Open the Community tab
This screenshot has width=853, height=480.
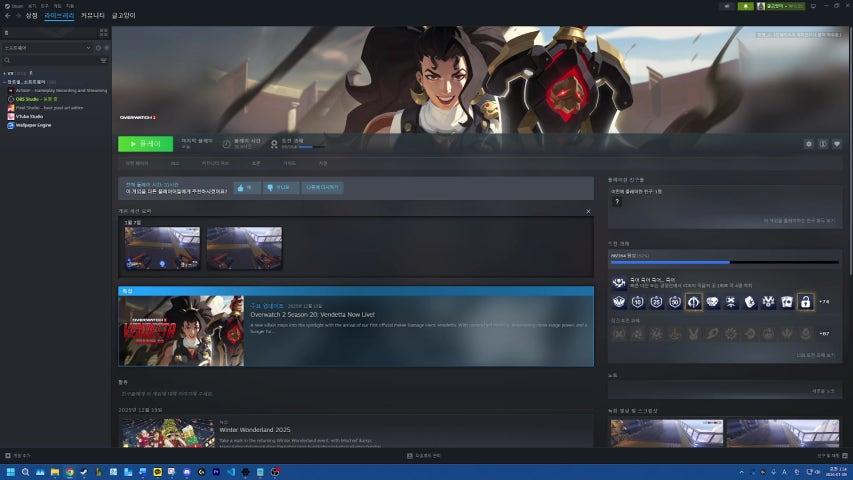92,16
